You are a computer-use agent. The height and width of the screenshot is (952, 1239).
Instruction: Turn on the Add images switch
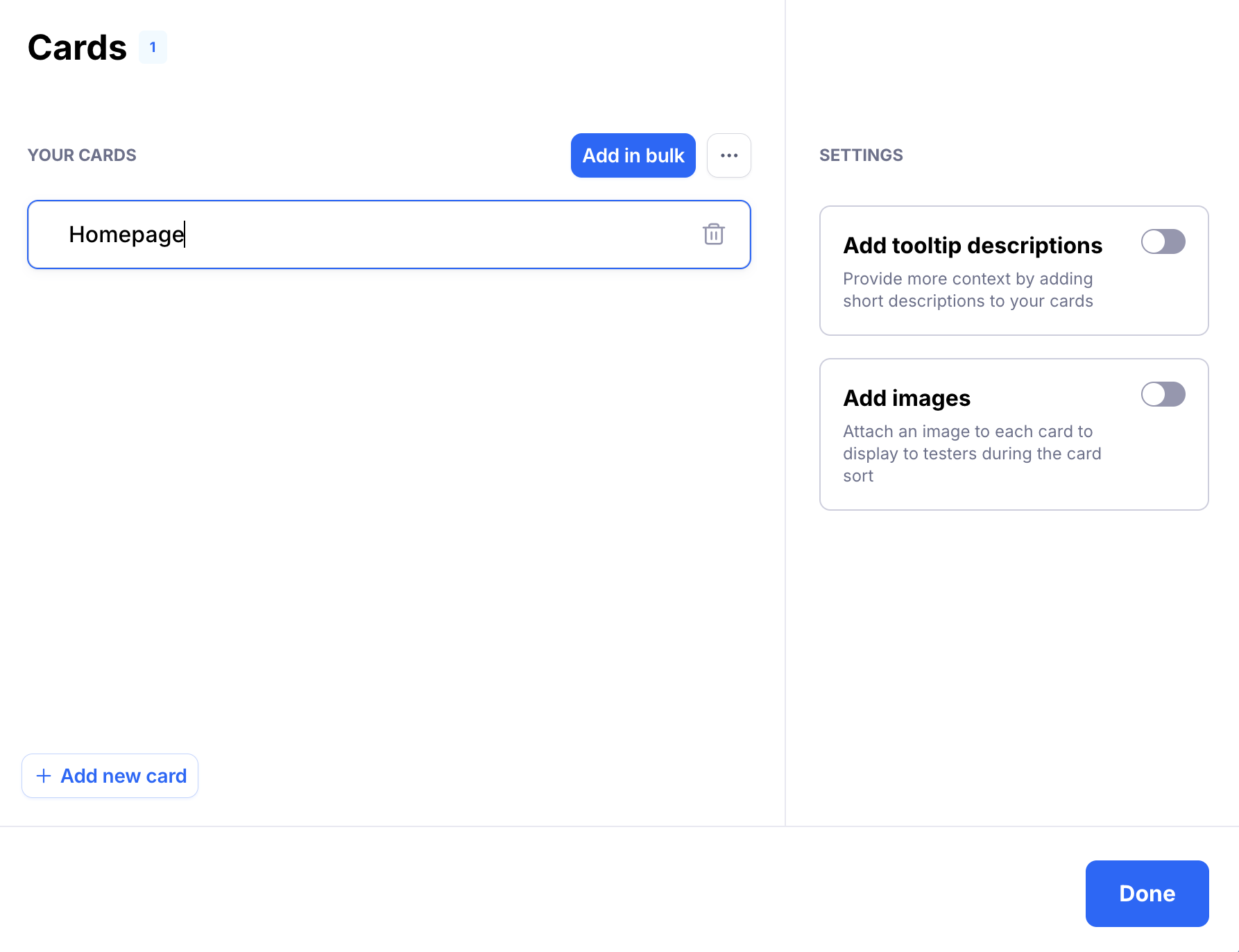coord(1163,395)
